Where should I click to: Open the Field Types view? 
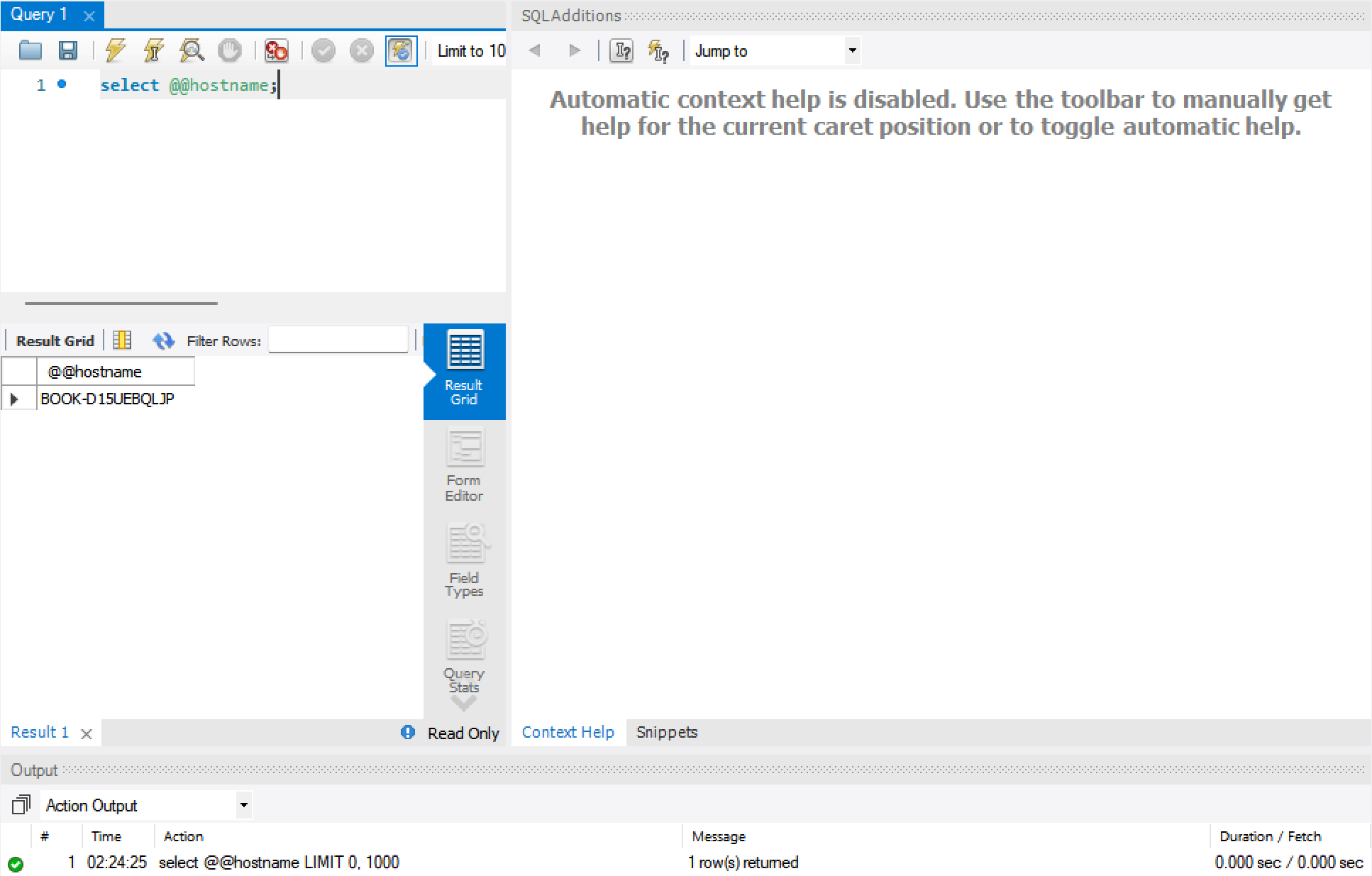(x=464, y=562)
